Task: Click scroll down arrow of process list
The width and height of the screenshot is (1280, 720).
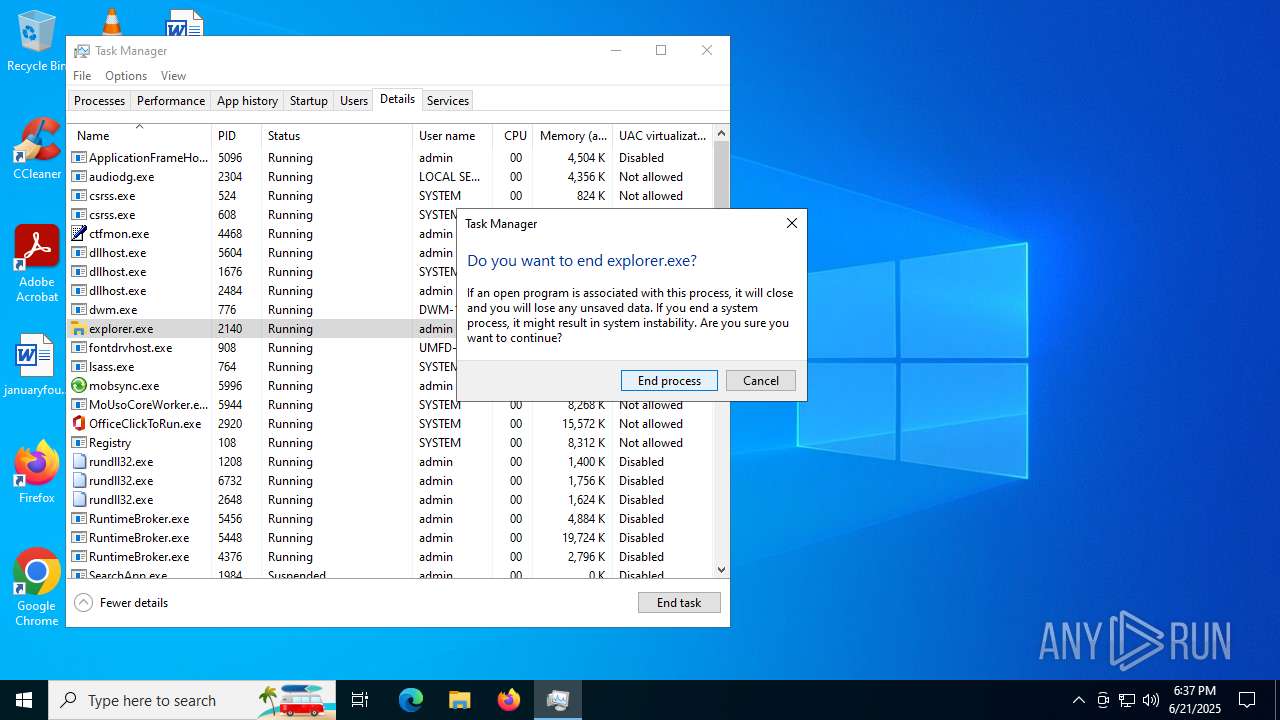Action: point(722,570)
